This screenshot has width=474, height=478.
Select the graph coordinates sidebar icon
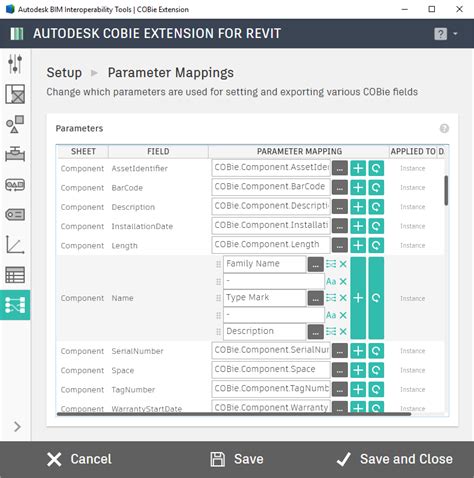(x=15, y=245)
